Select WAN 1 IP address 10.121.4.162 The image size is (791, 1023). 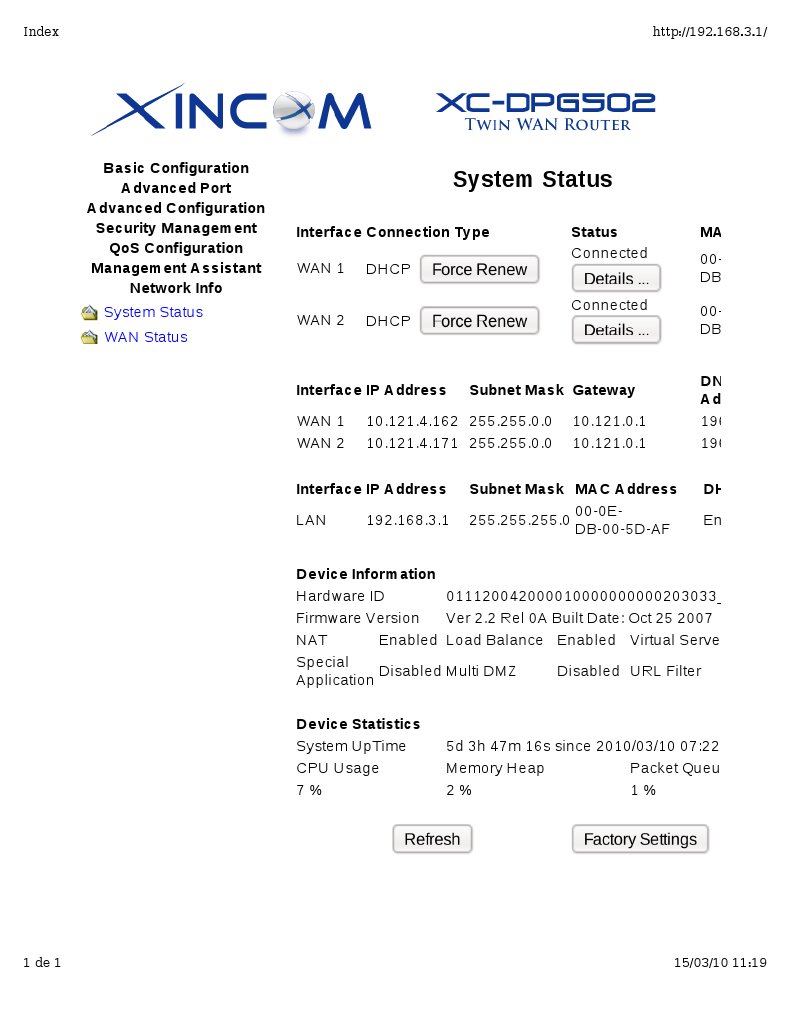412,421
